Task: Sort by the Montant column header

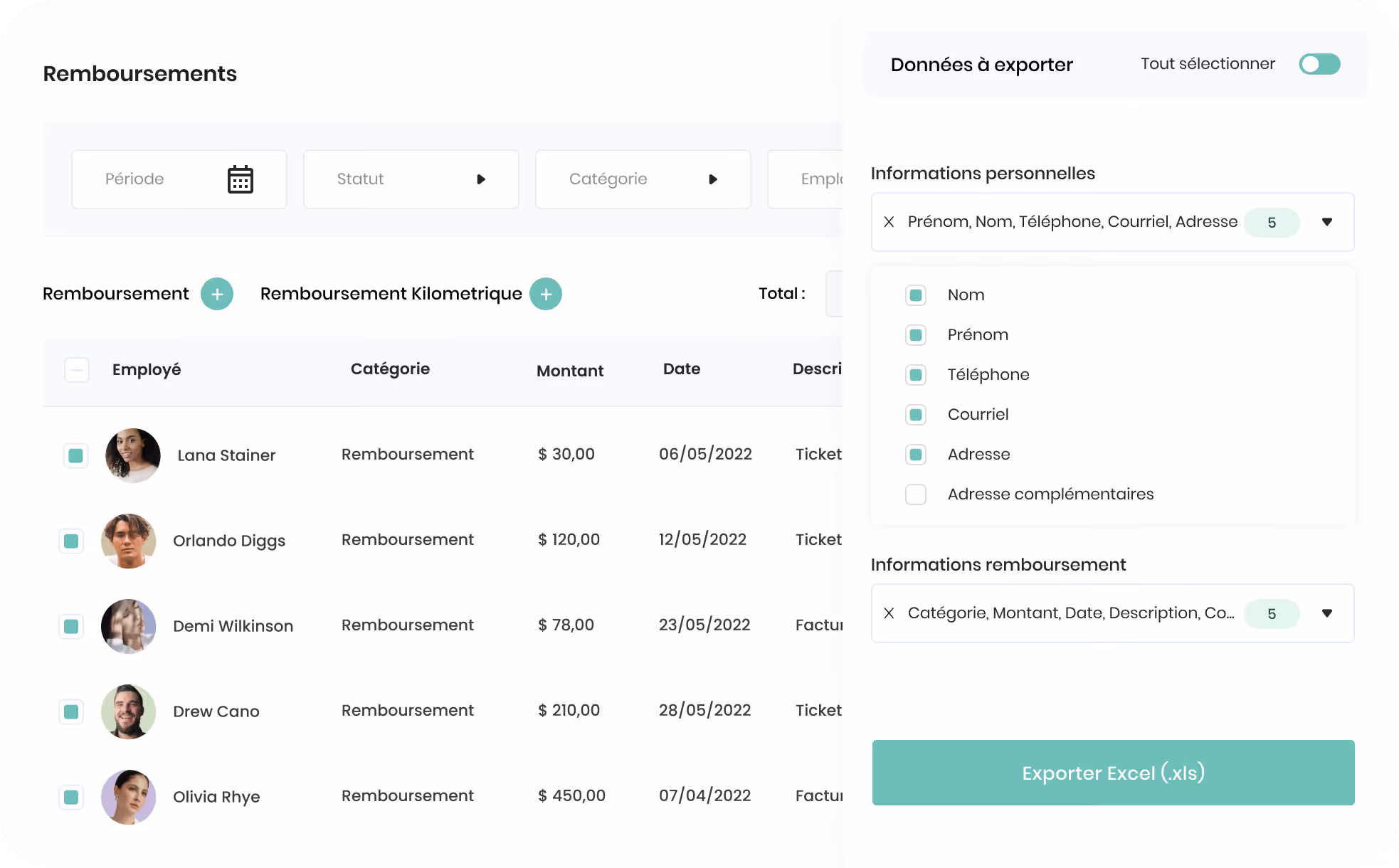Action: [x=570, y=371]
